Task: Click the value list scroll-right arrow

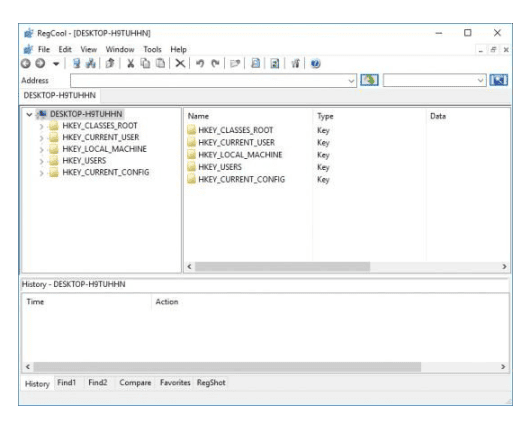Action: tap(504, 267)
